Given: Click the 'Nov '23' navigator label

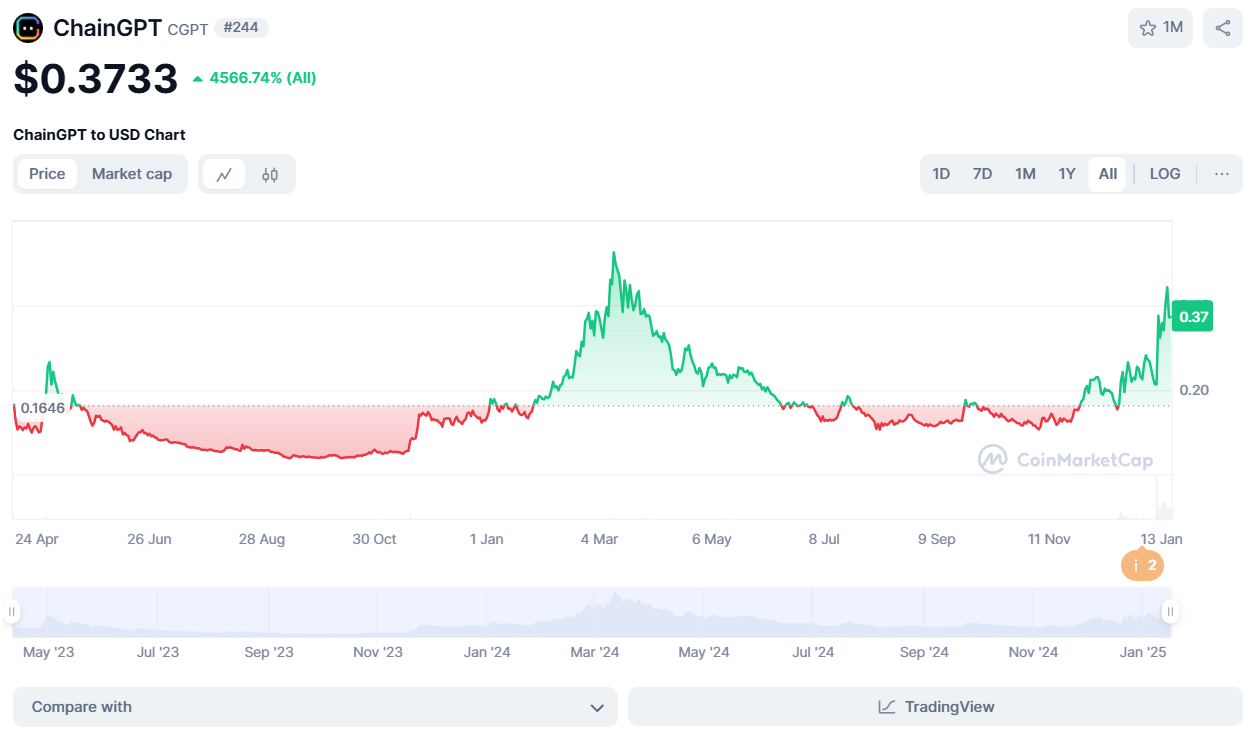Looking at the screenshot, I should tap(378, 652).
